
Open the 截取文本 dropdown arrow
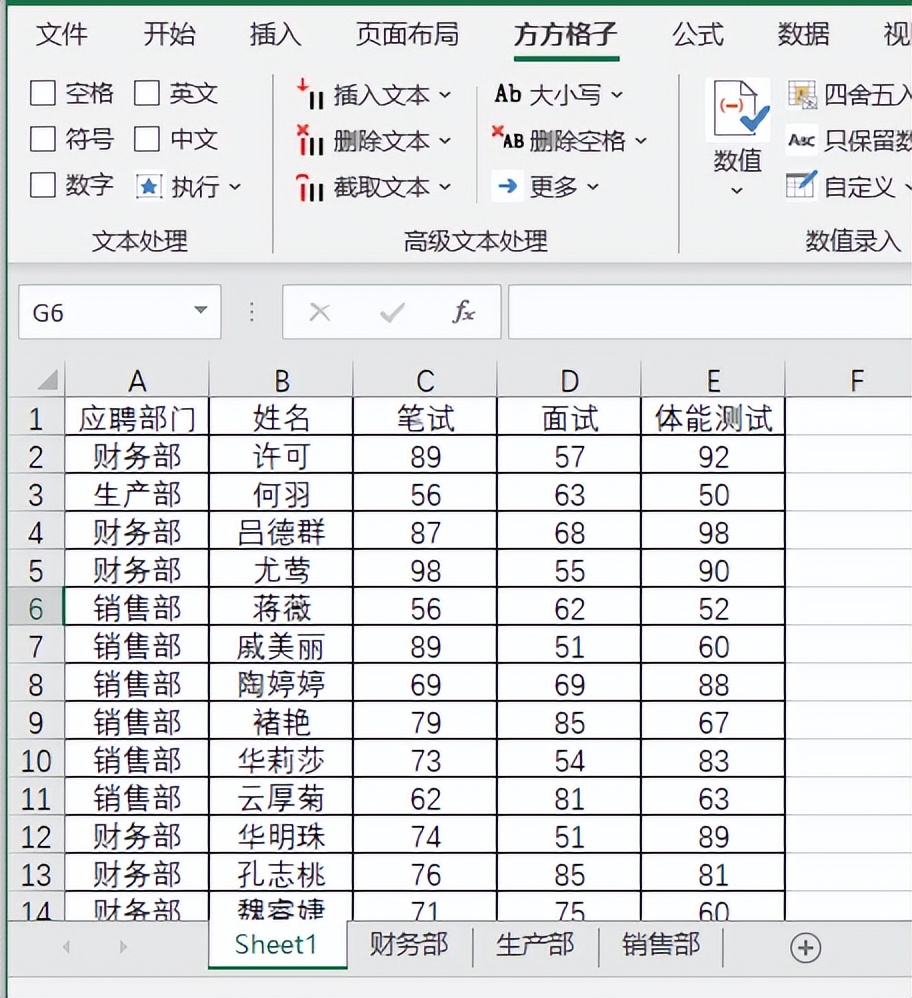pos(445,187)
